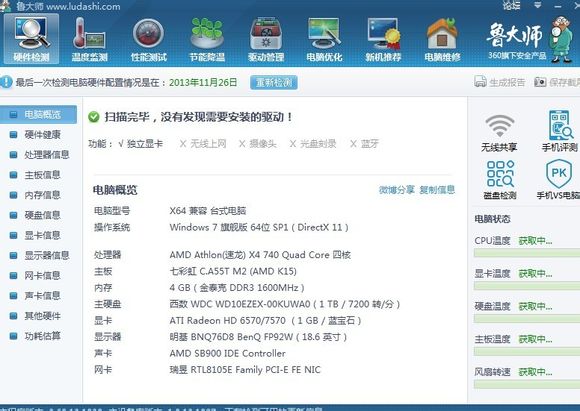580x411 pixels.
Task: Click the 微博分享 link
Action: click(x=397, y=190)
